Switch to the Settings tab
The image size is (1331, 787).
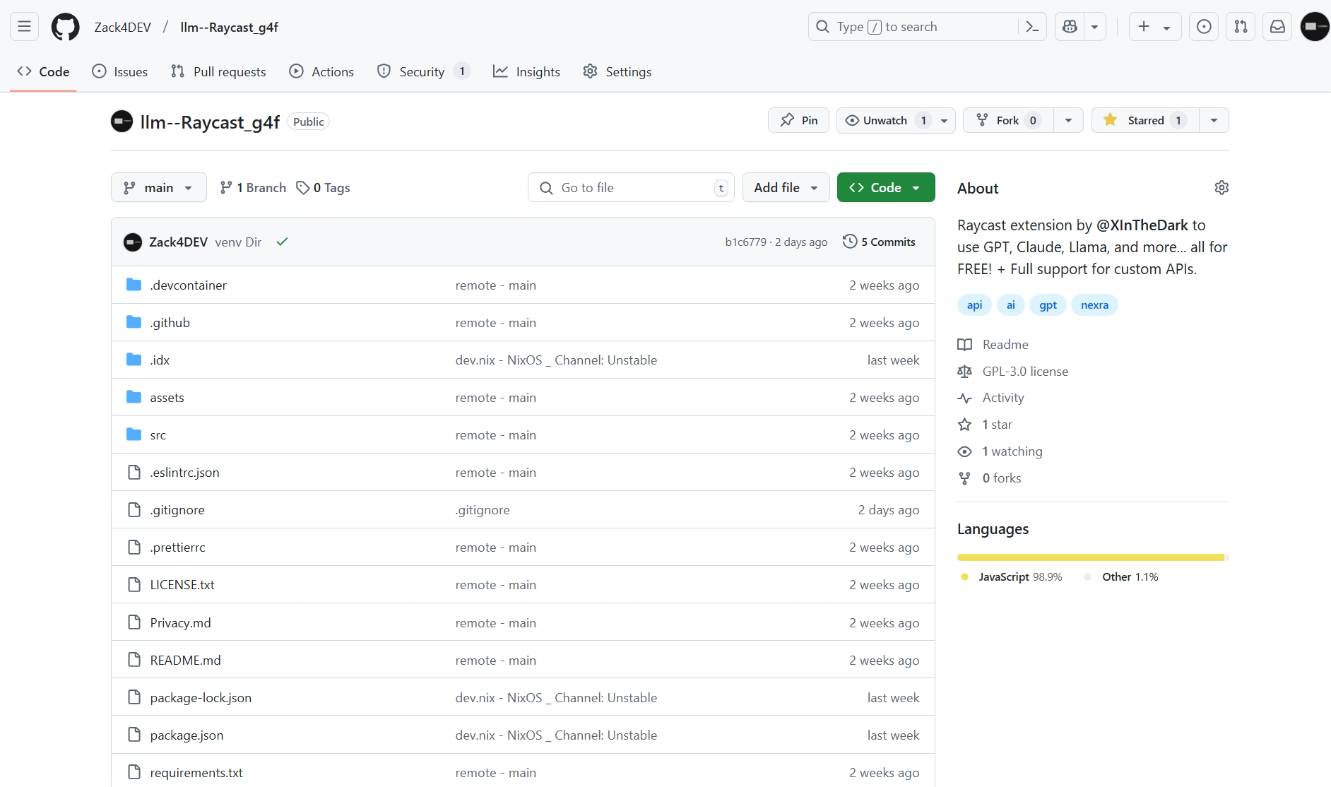pos(617,72)
